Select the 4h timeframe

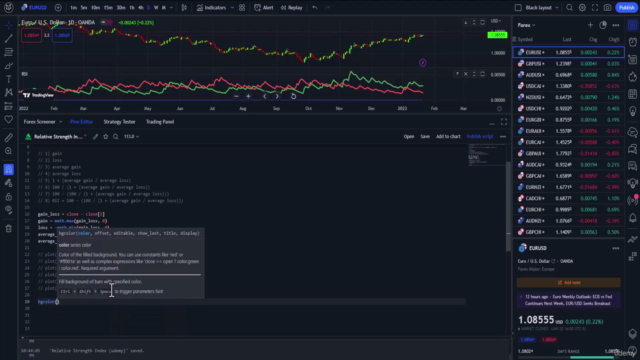[140, 7]
